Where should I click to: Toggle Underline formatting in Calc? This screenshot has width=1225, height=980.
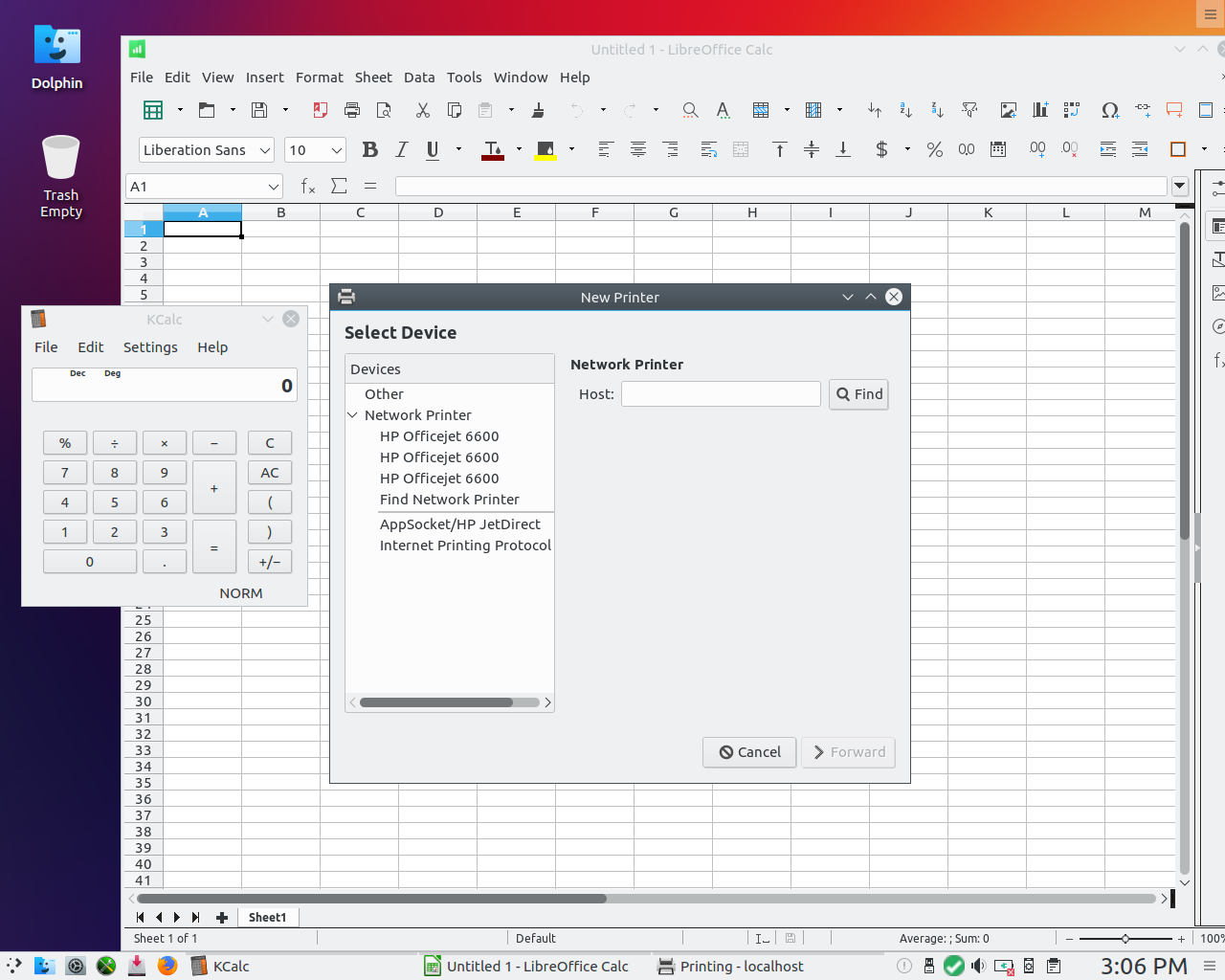pyautogui.click(x=433, y=149)
